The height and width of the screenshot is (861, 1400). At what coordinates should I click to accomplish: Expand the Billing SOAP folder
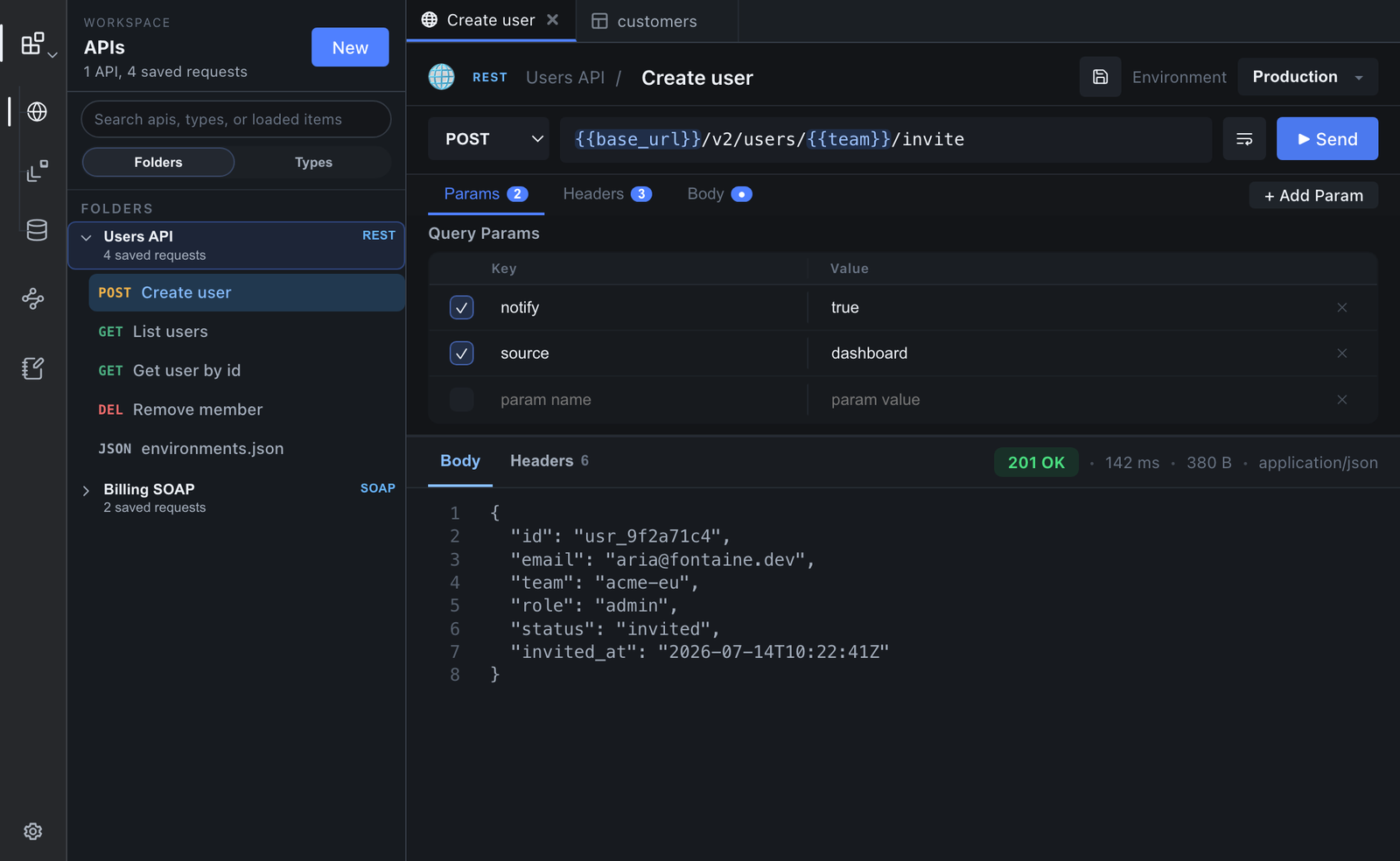pyautogui.click(x=87, y=491)
